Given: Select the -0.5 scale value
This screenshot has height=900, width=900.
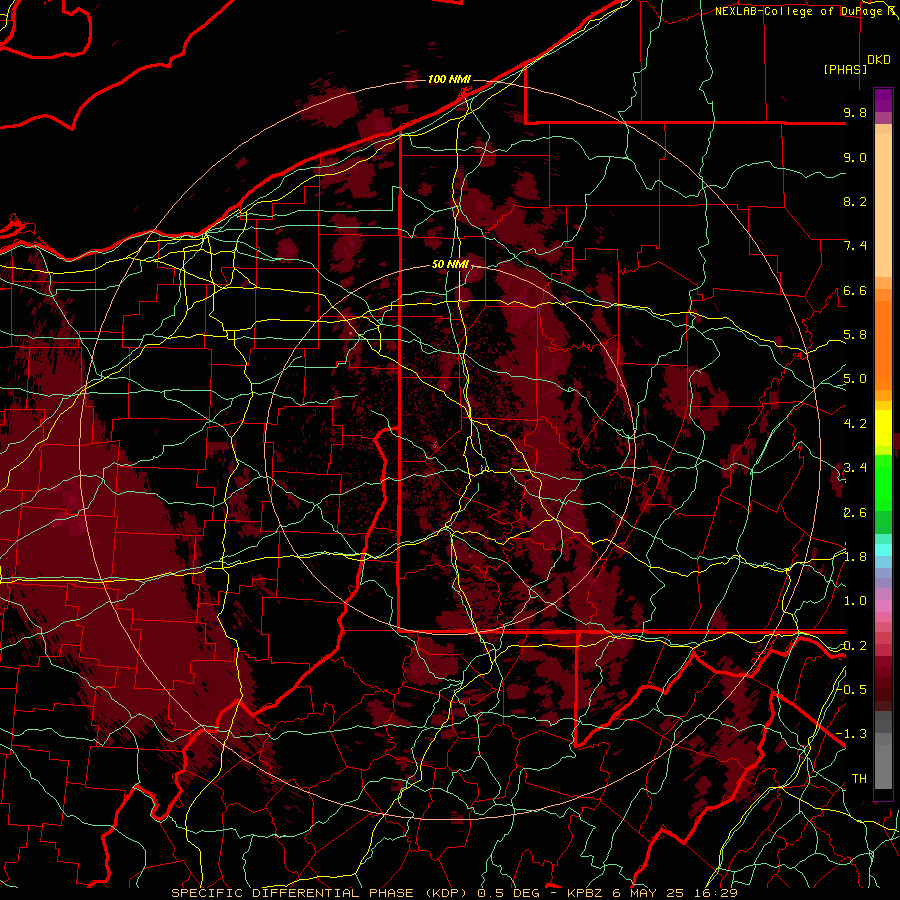Looking at the screenshot, I should 852,689.
